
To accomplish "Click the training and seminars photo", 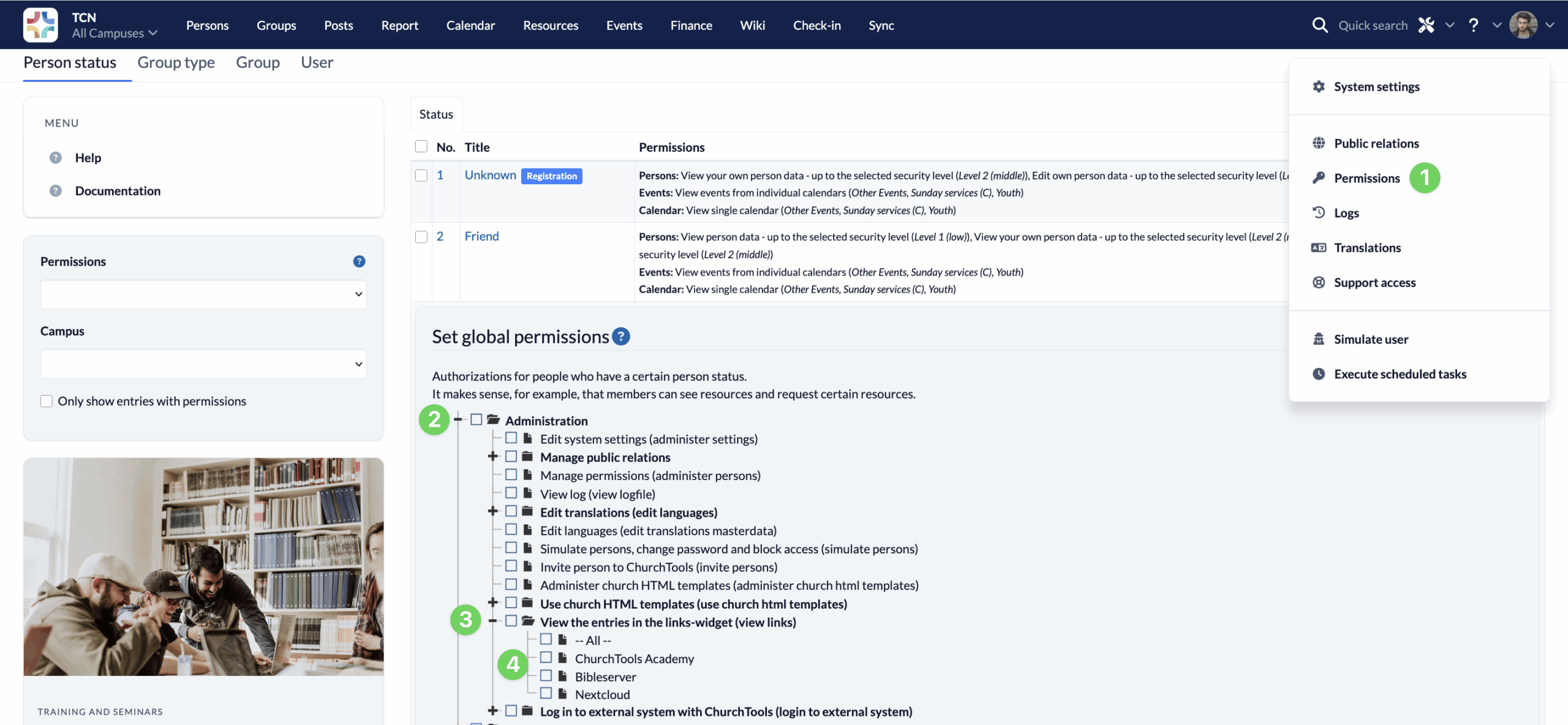I will 203,566.
